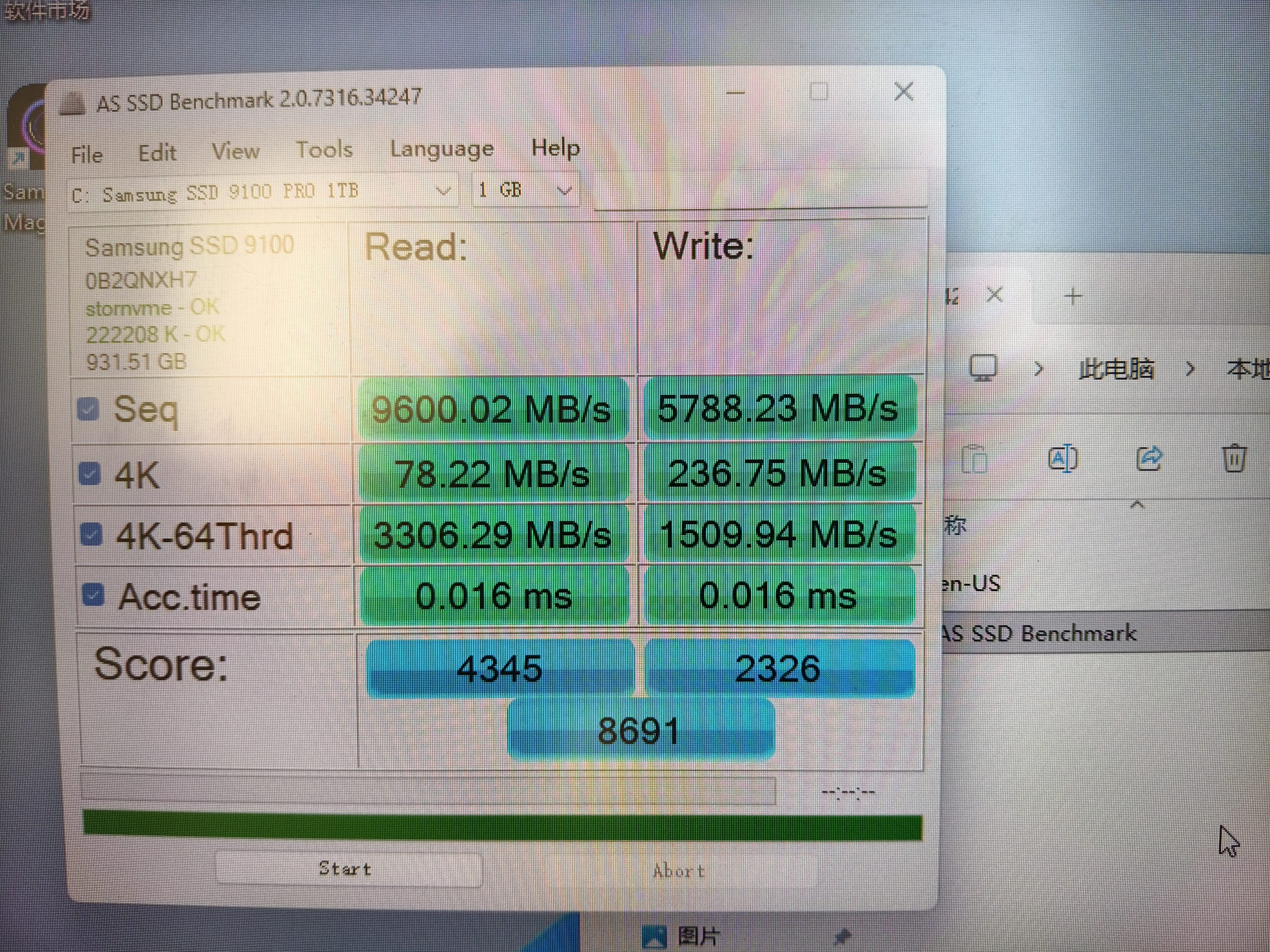Open the View menu
1270x952 pixels.
point(235,152)
